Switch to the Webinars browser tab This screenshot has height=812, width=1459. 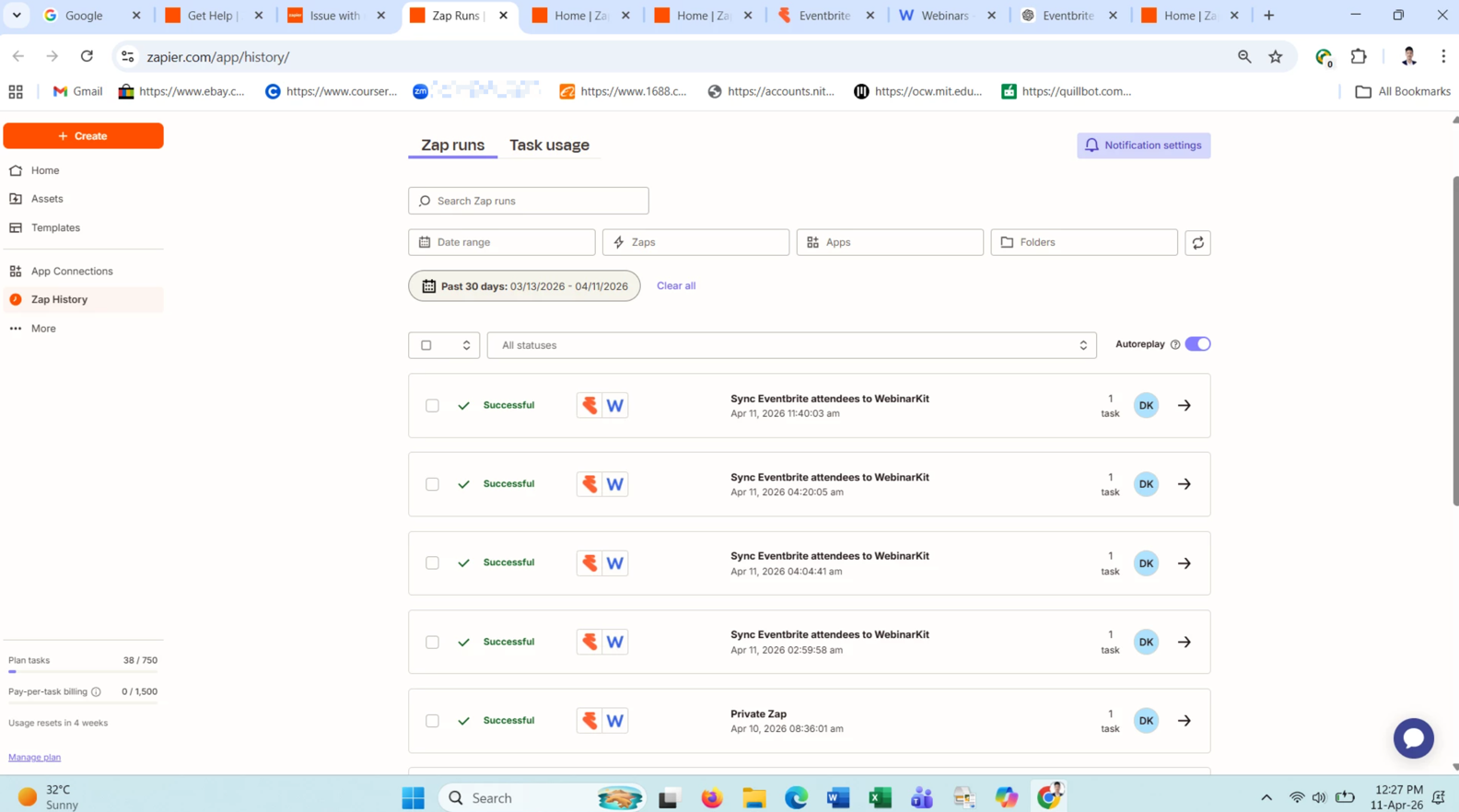pyautogui.click(x=944, y=16)
